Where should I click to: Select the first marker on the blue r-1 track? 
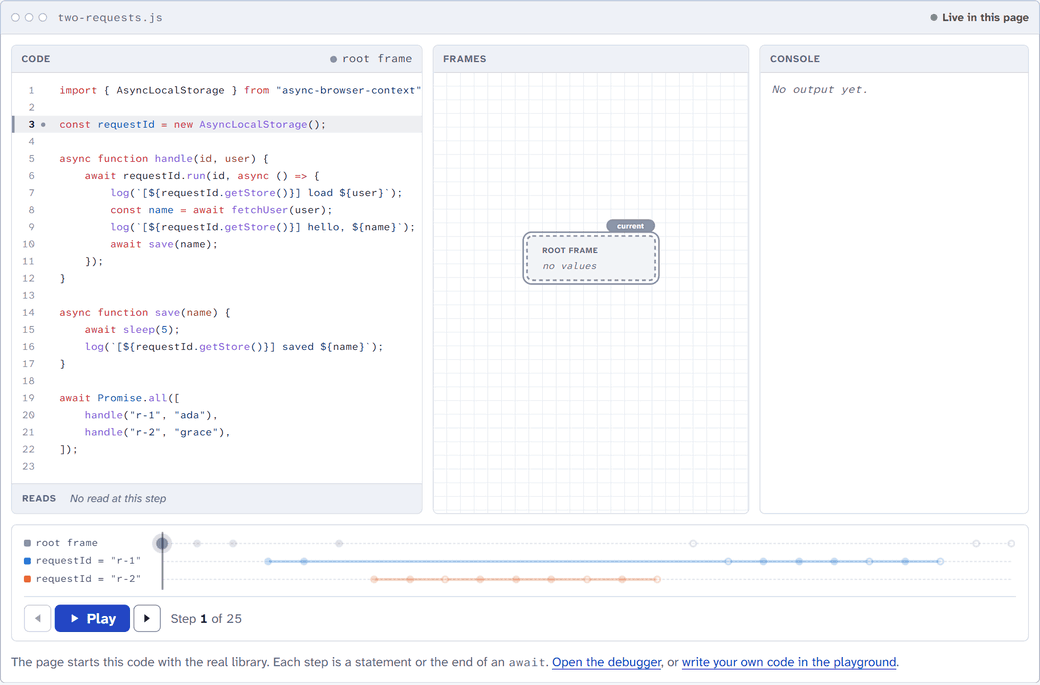tap(268, 562)
